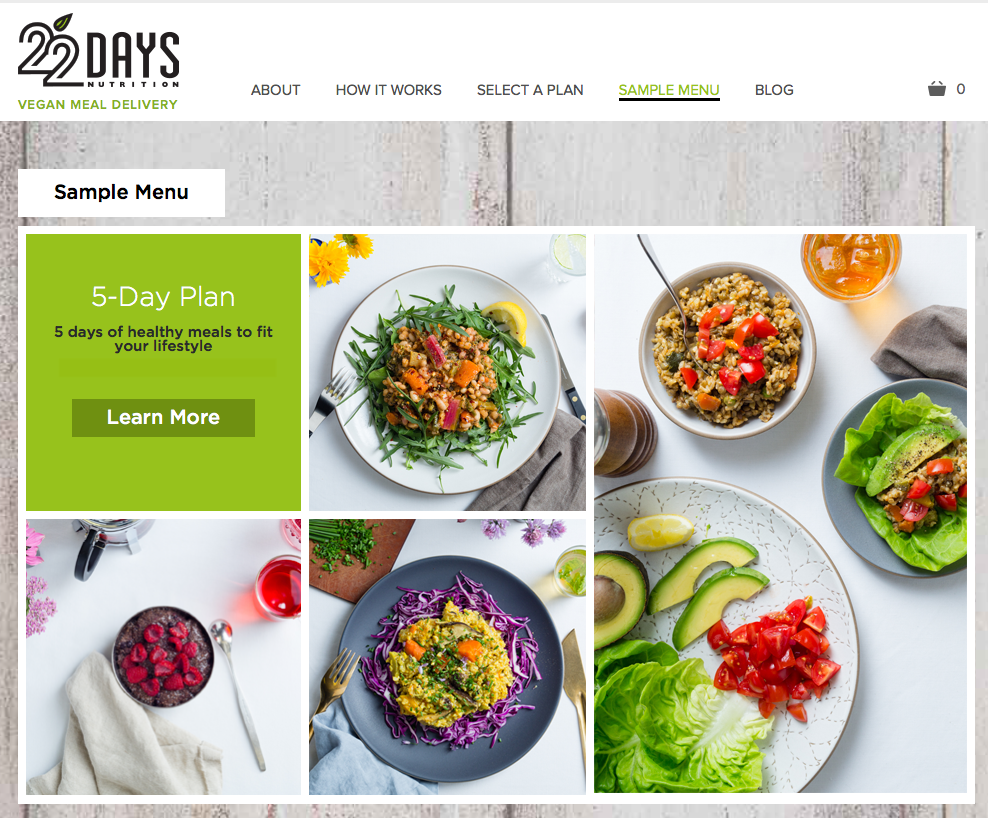Open the About menu item
Image resolution: width=988 pixels, height=818 pixels.
click(275, 90)
